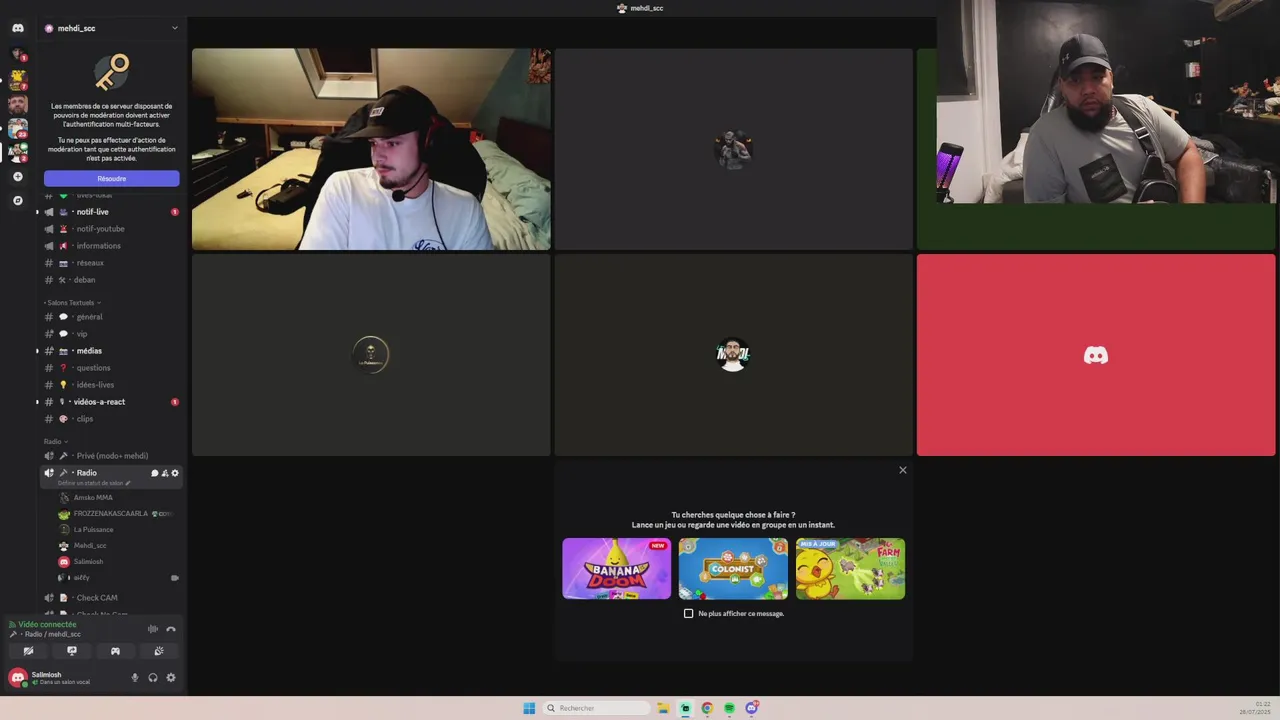The width and height of the screenshot is (1280, 720).
Task: Open server icon with 23 notification badge
Action: 17,128
